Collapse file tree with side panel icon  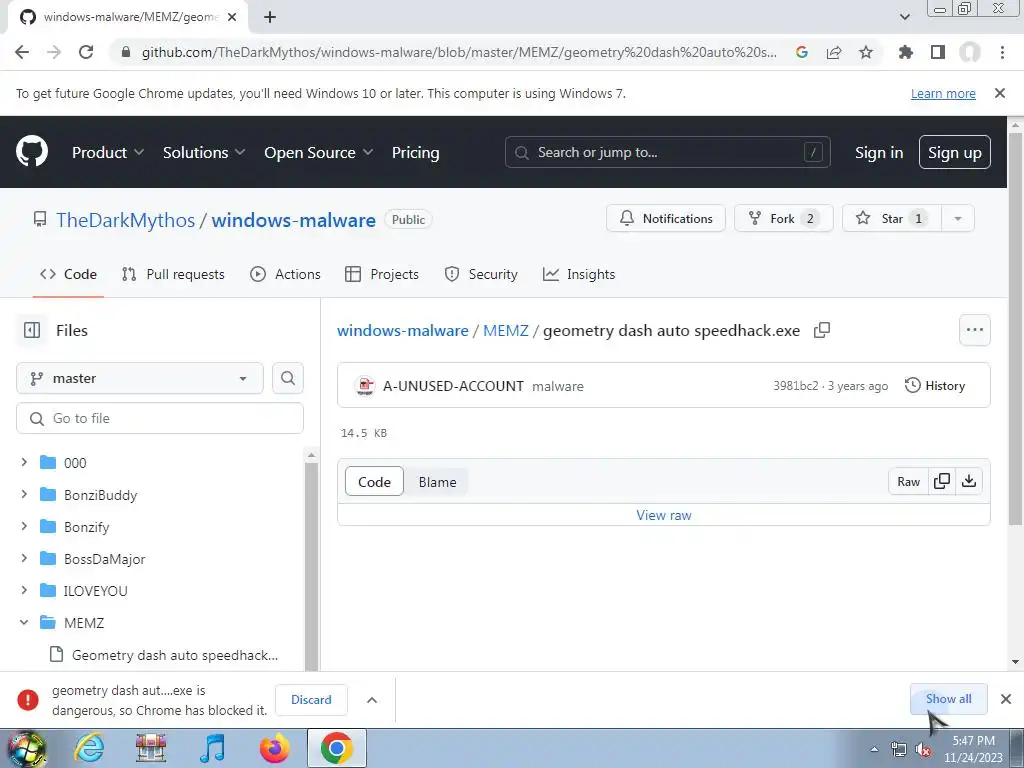(x=32, y=330)
